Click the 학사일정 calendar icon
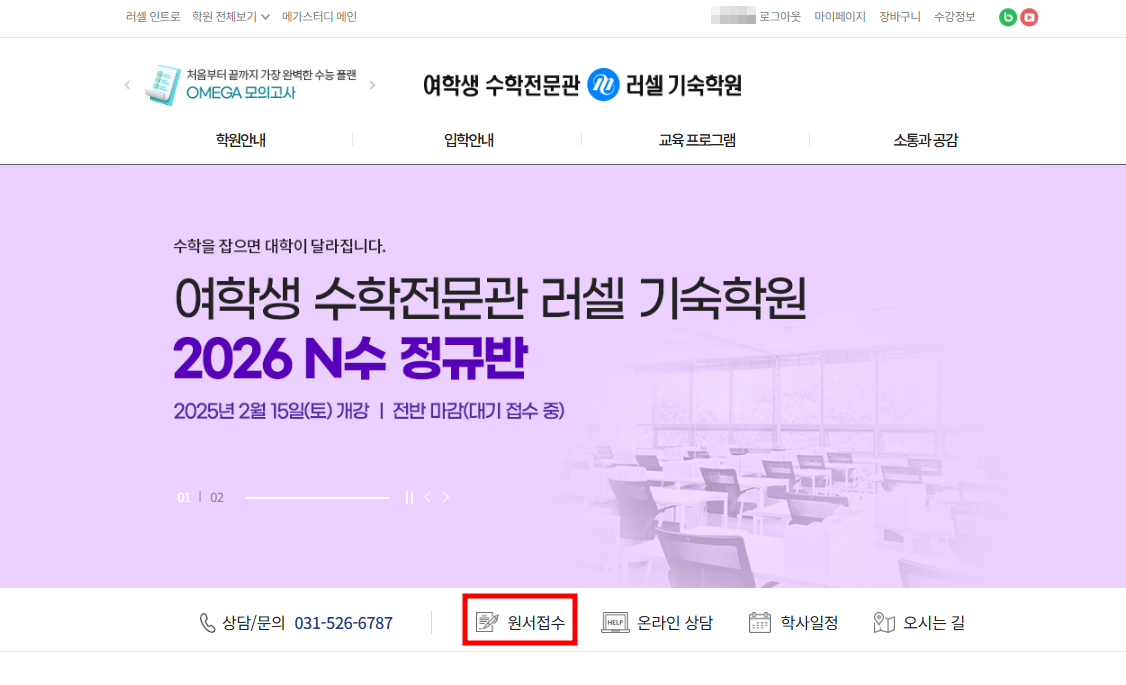Image resolution: width=1126 pixels, height=685 pixels. point(759,622)
